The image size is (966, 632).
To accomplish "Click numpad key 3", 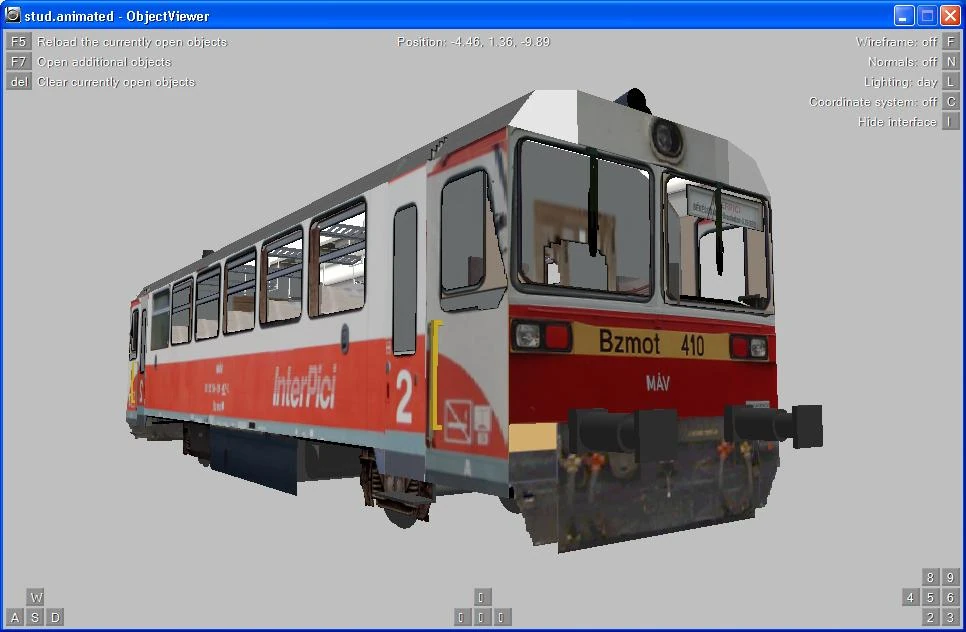I will [x=951, y=617].
